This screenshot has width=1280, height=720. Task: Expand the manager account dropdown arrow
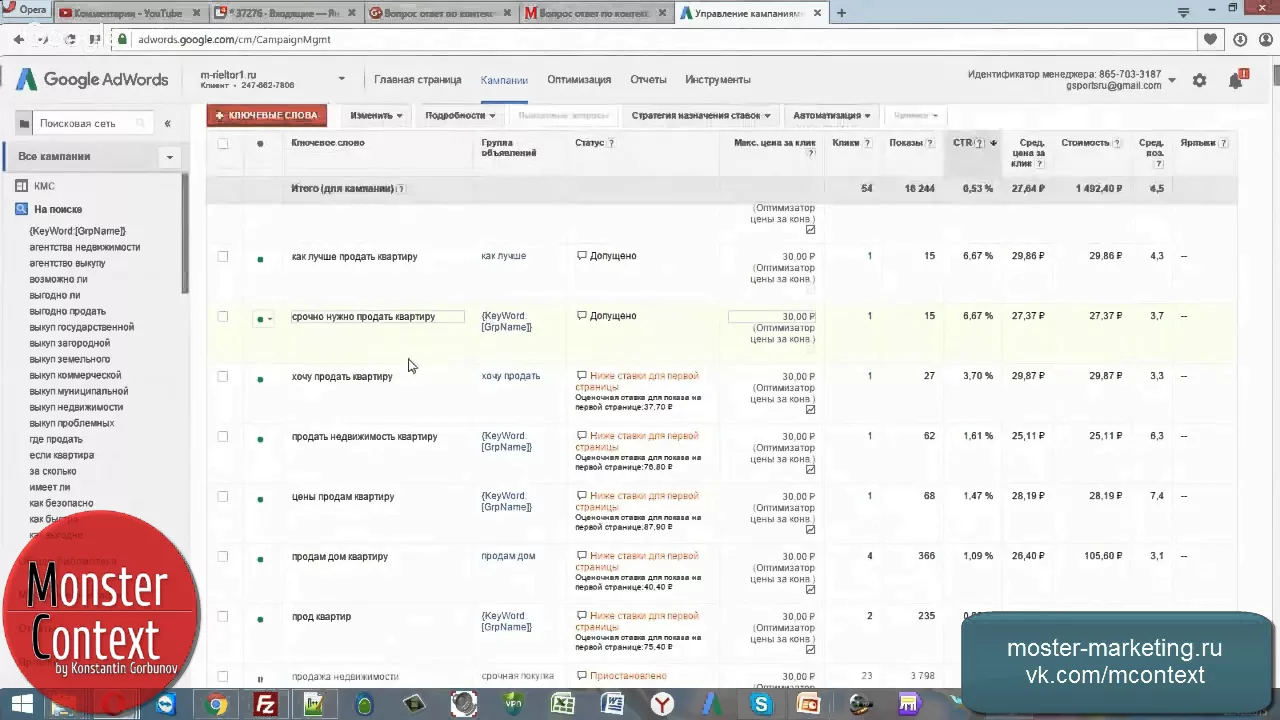1172,80
